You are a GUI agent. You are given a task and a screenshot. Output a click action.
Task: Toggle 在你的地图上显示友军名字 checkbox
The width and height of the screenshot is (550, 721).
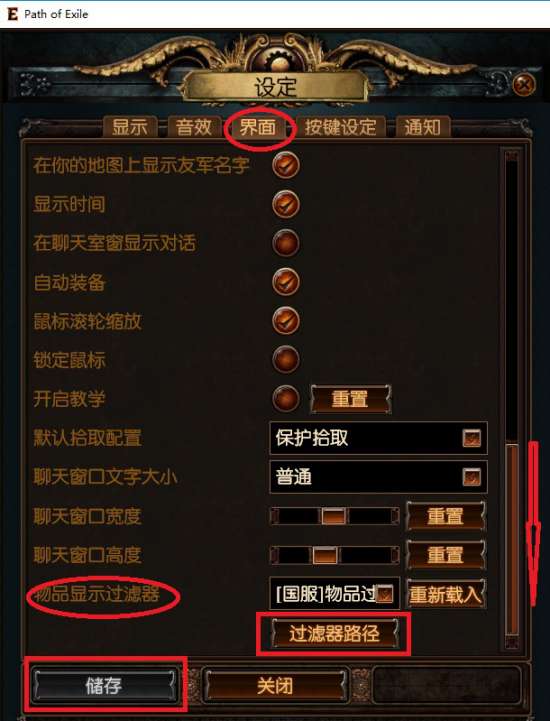click(286, 165)
